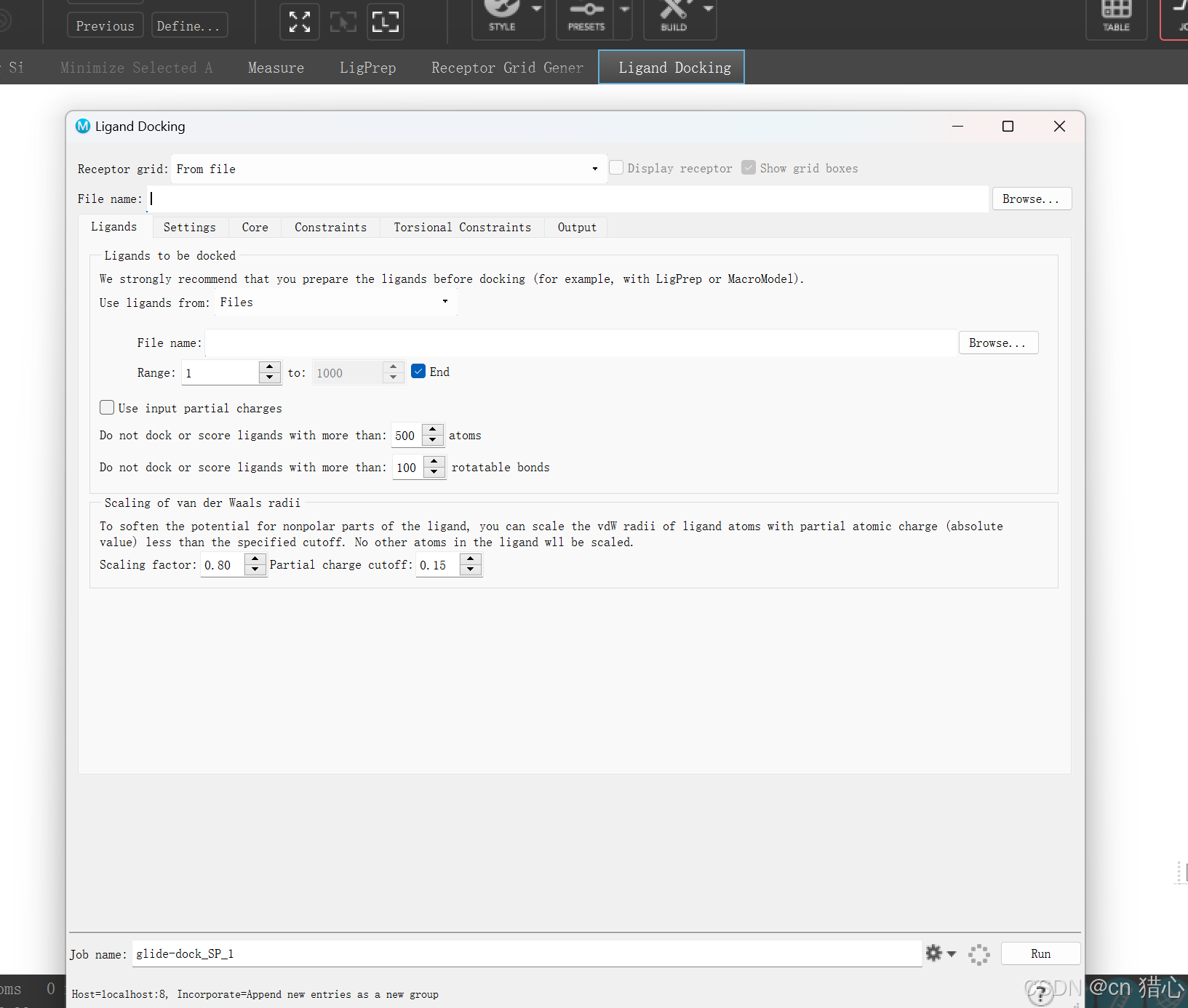Click Minimize Selected Atoms shortcut
The width and height of the screenshot is (1188, 1008).
coord(136,68)
